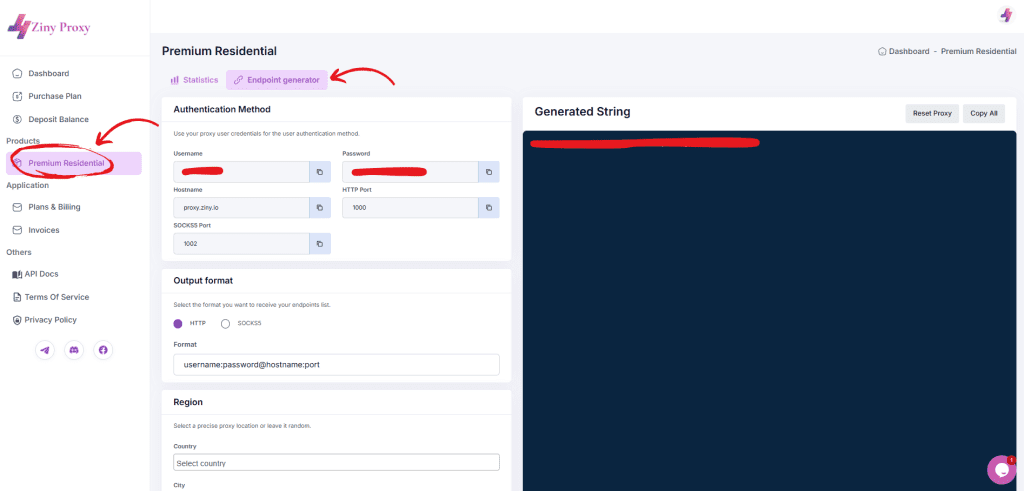Click the Region section heading
The height and width of the screenshot is (491, 1024).
[188, 402]
